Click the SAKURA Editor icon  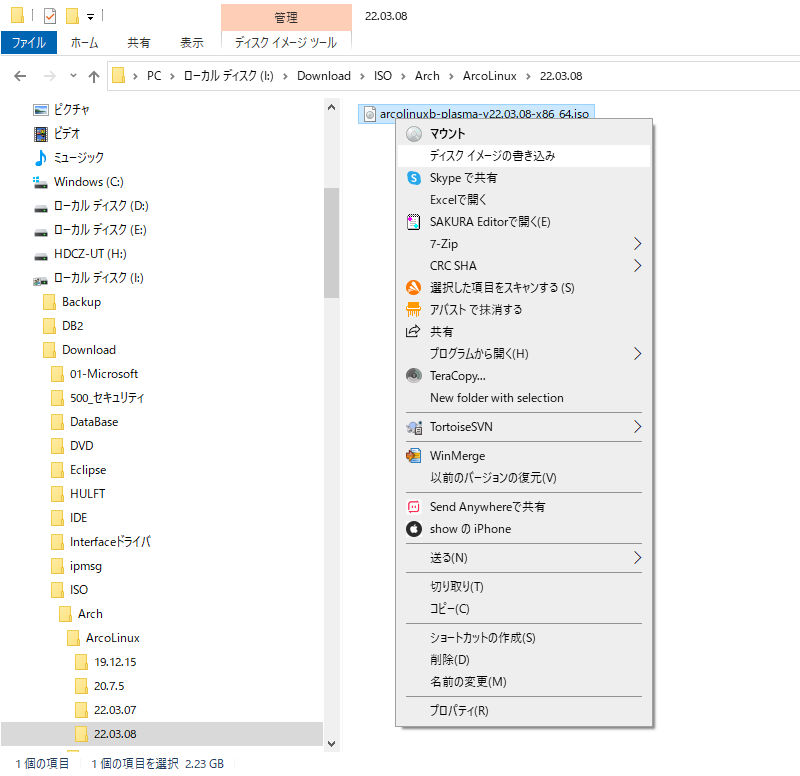point(414,221)
